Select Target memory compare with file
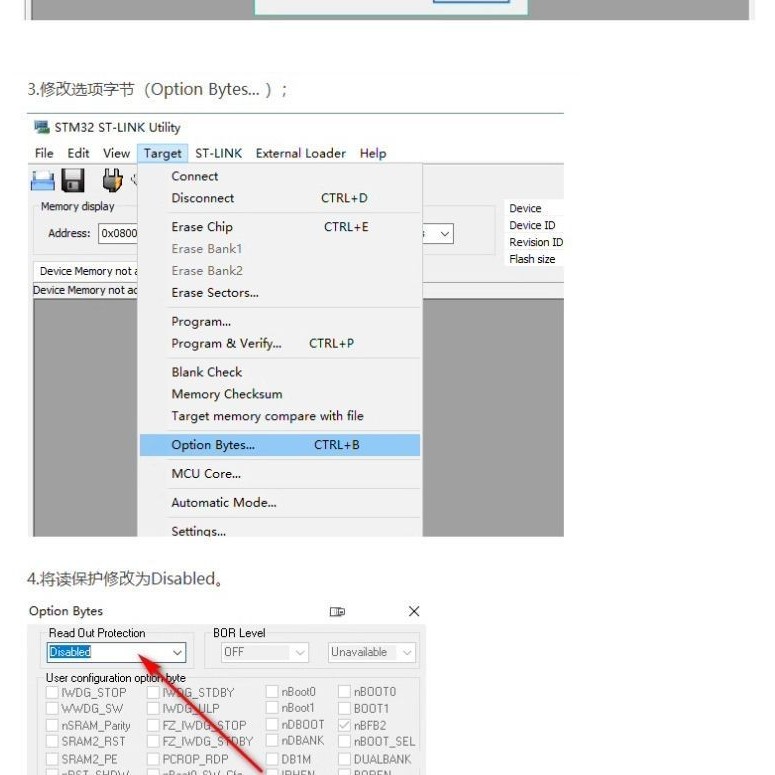This screenshot has width=775, height=775. pyautogui.click(x=280, y=416)
